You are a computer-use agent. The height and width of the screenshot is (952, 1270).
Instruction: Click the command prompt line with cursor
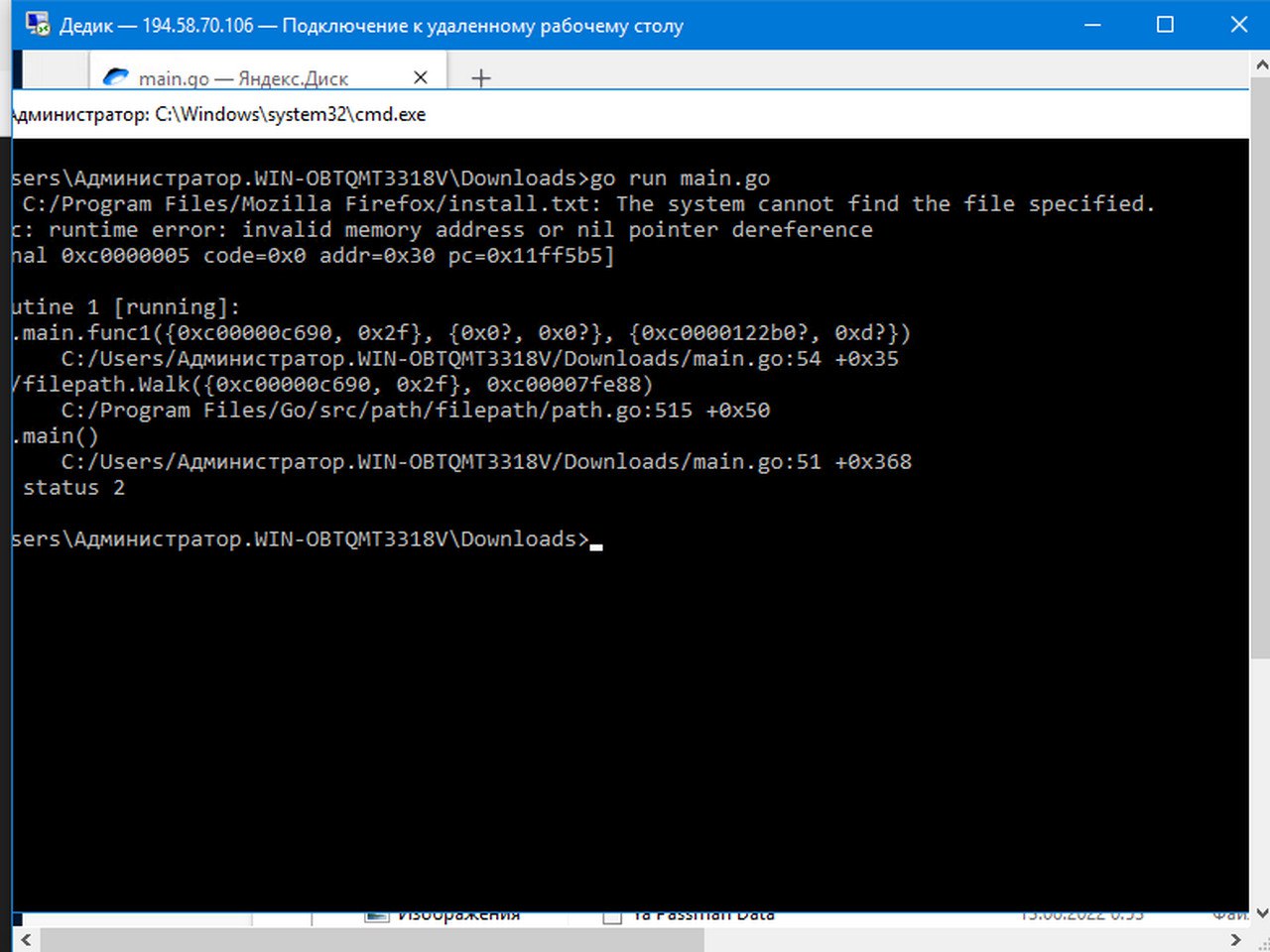tap(308, 539)
